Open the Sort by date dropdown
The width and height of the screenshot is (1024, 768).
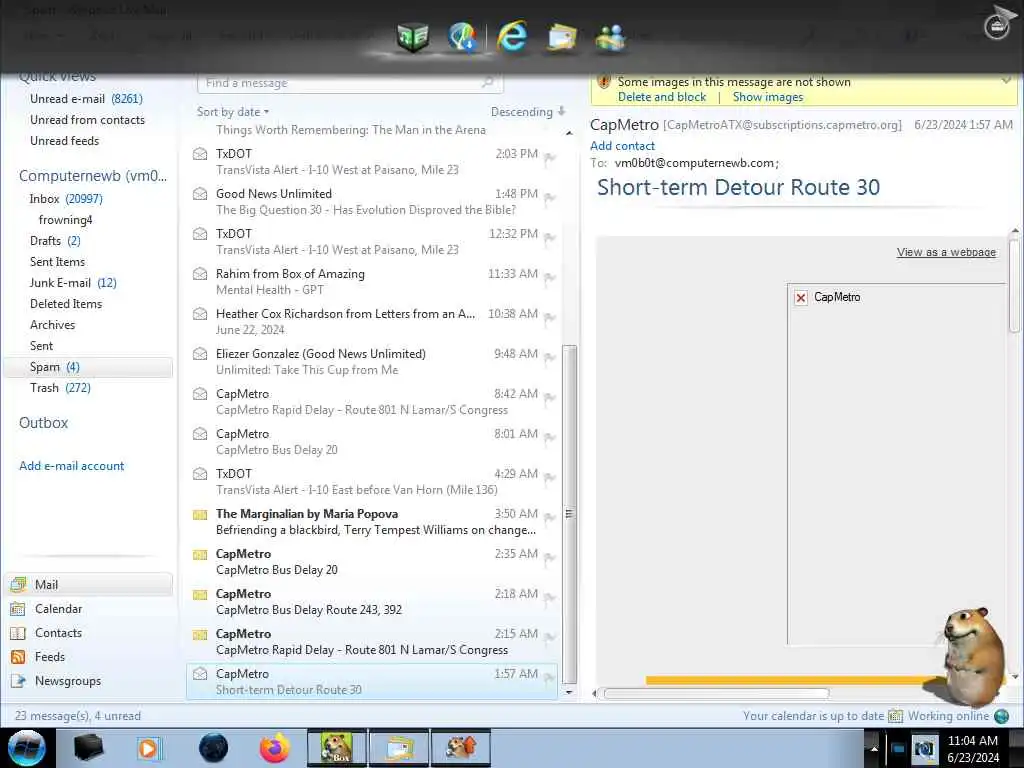pyautogui.click(x=232, y=112)
